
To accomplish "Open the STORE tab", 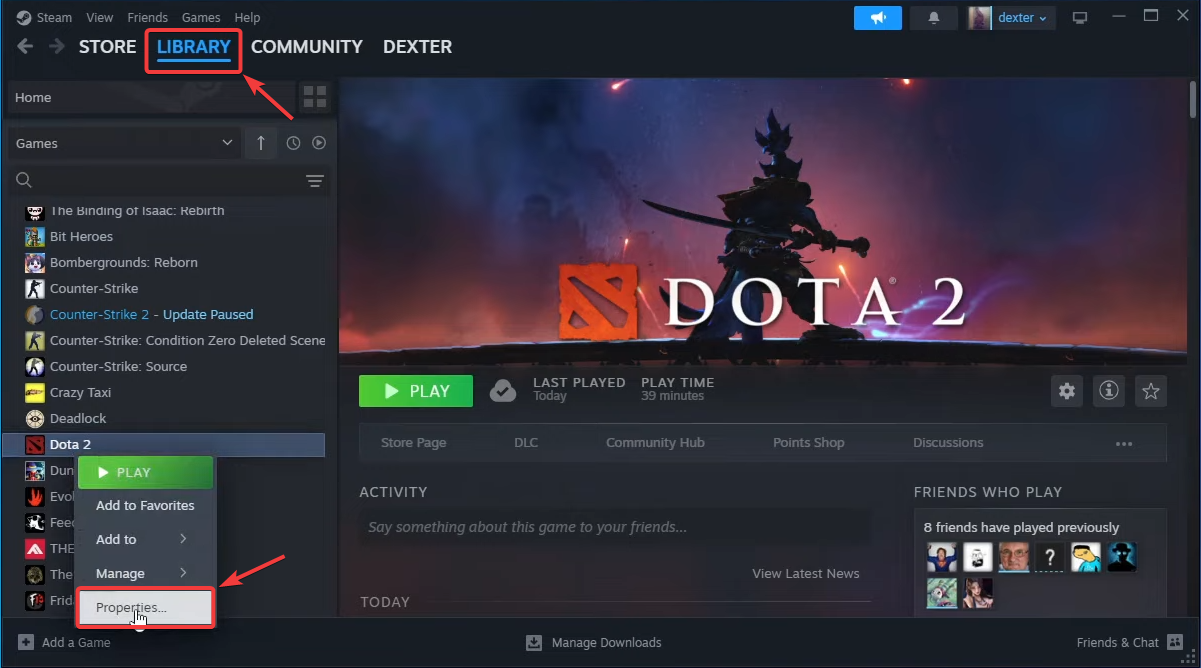I will pyautogui.click(x=107, y=47).
